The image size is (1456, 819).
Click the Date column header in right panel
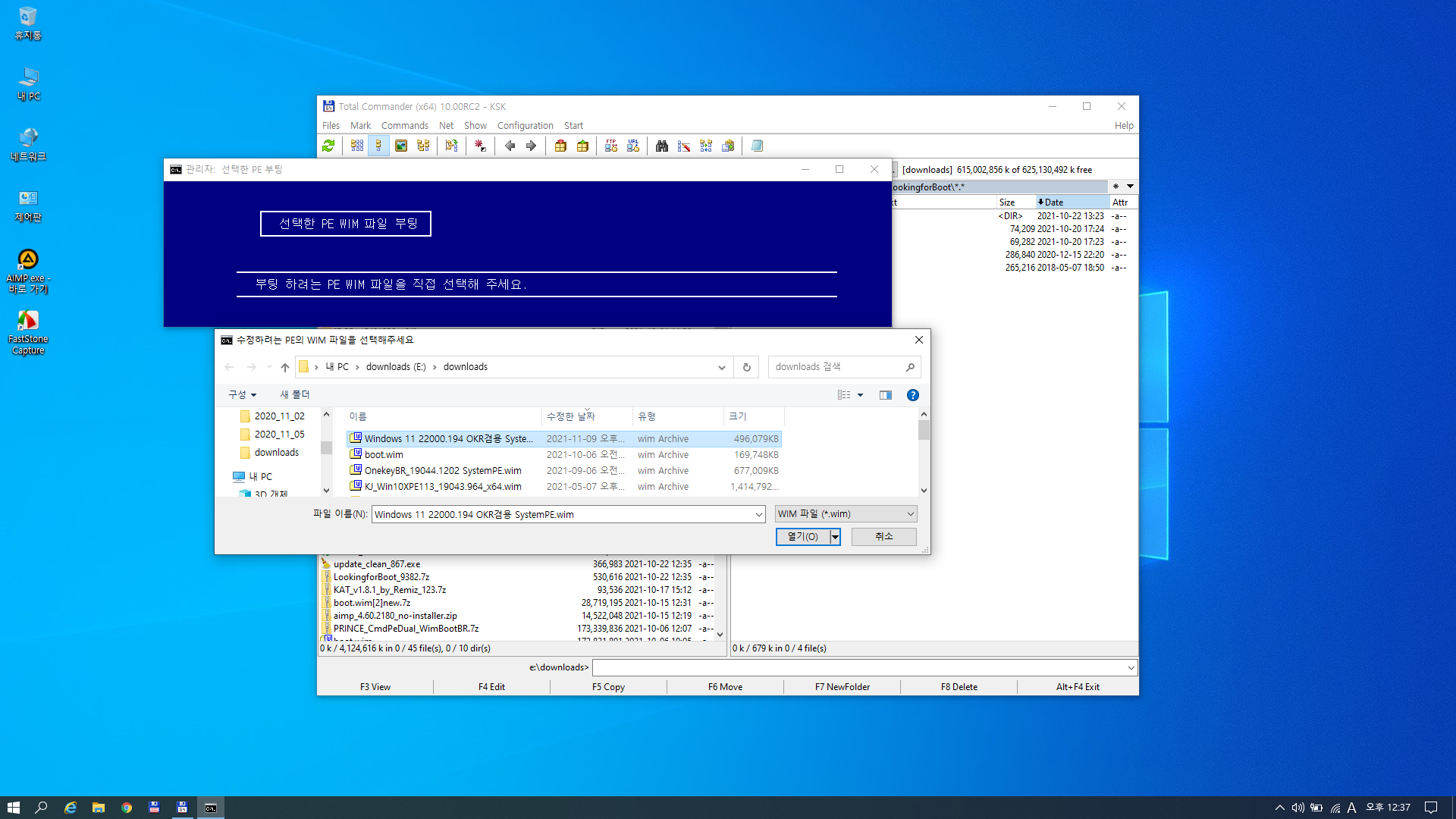point(1072,202)
